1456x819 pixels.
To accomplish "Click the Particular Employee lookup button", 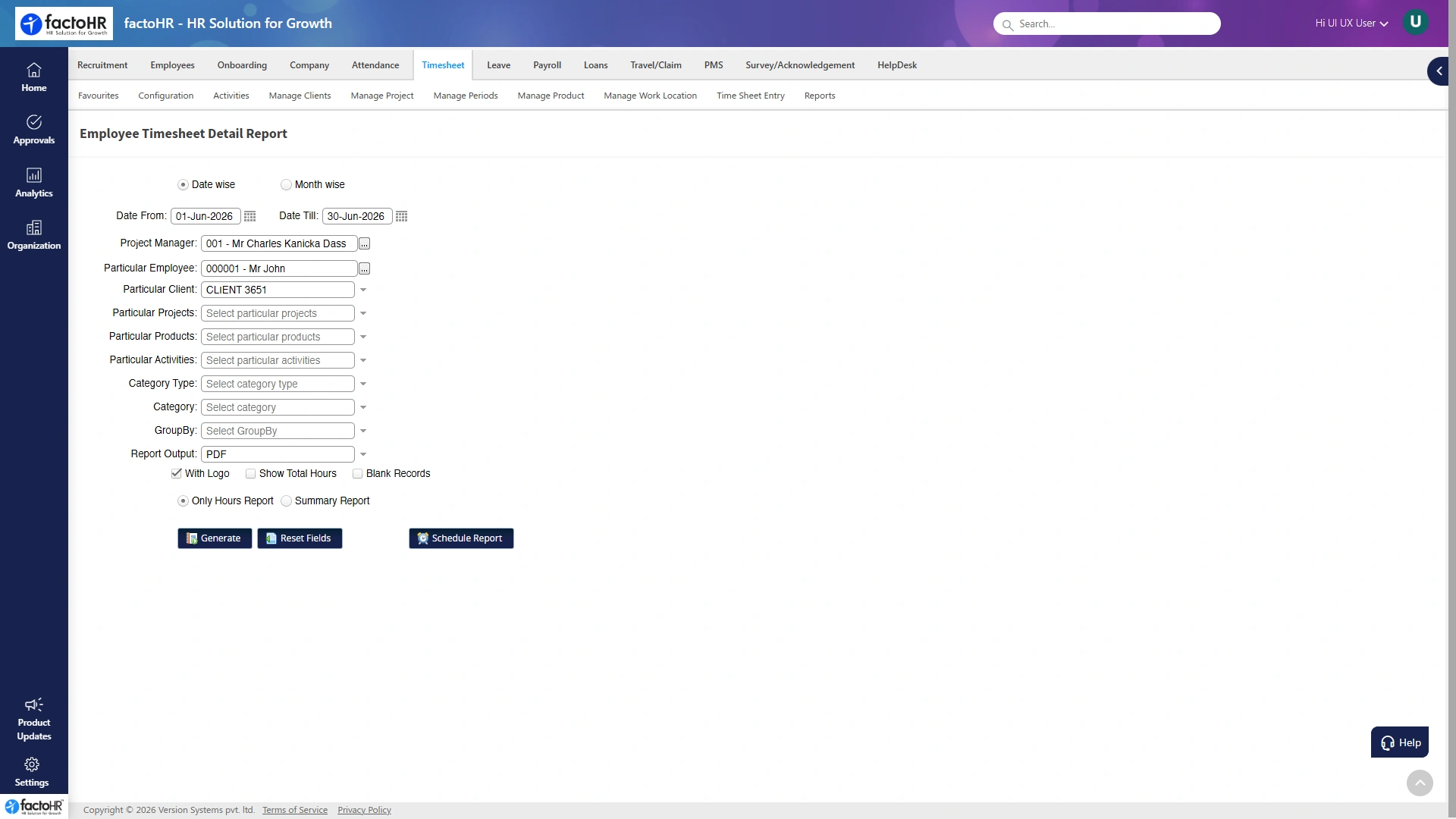I will 364,268.
